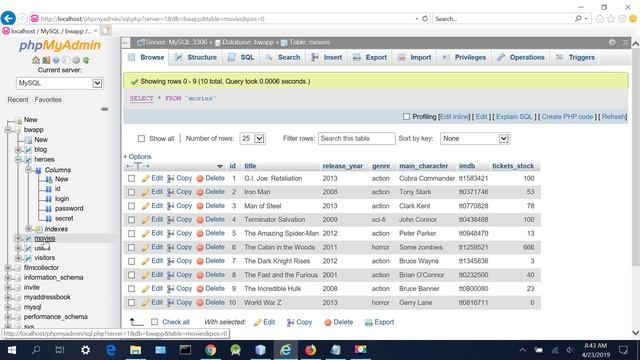Viewport: 640px width, 360px height.
Task: Open page settings gear icon
Action: 612,42
